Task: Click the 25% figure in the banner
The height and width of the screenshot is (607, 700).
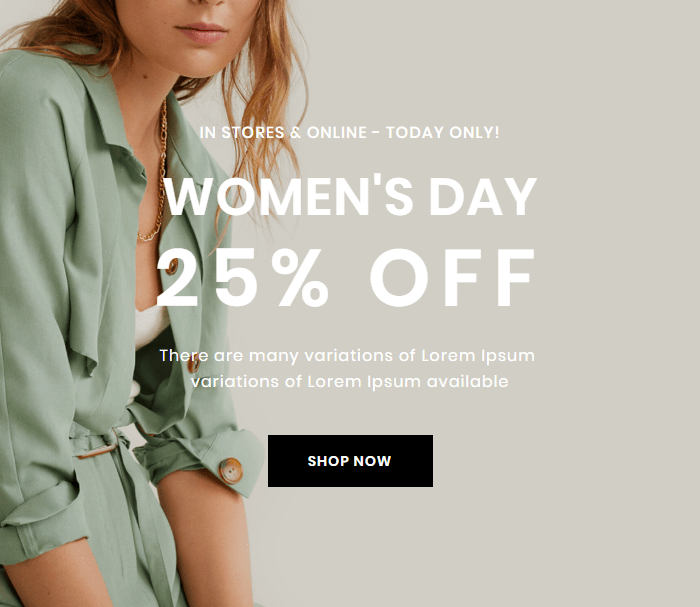Action: [x=243, y=279]
